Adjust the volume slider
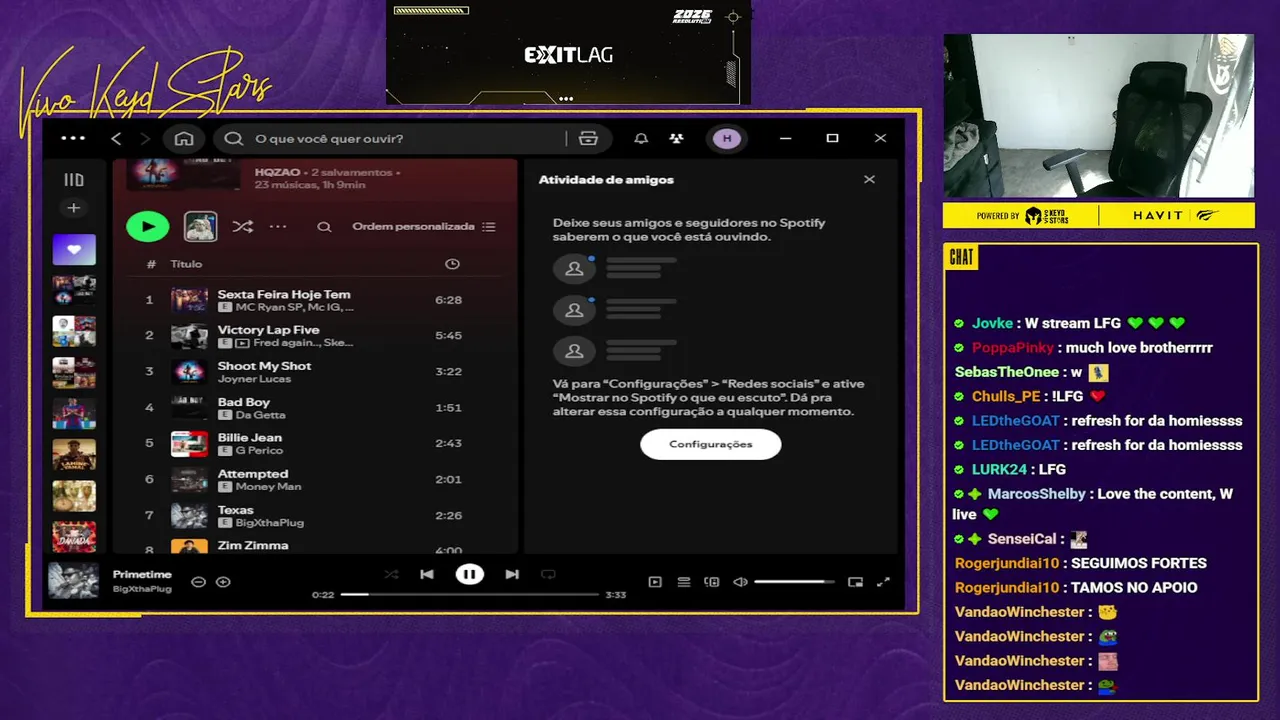This screenshot has width=1280, height=720. click(x=795, y=581)
